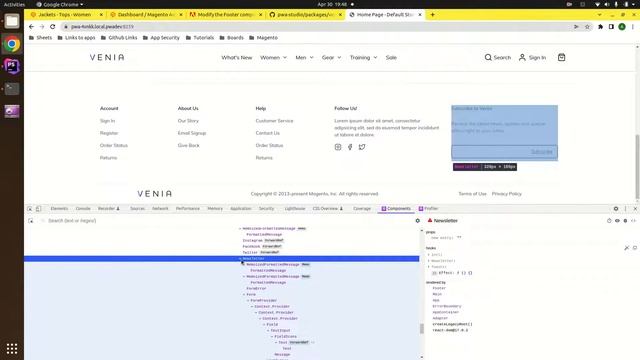Screen dimensions: 640x360
Task: Collapse the TextInput tree node
Action: (x=268, y=330)
